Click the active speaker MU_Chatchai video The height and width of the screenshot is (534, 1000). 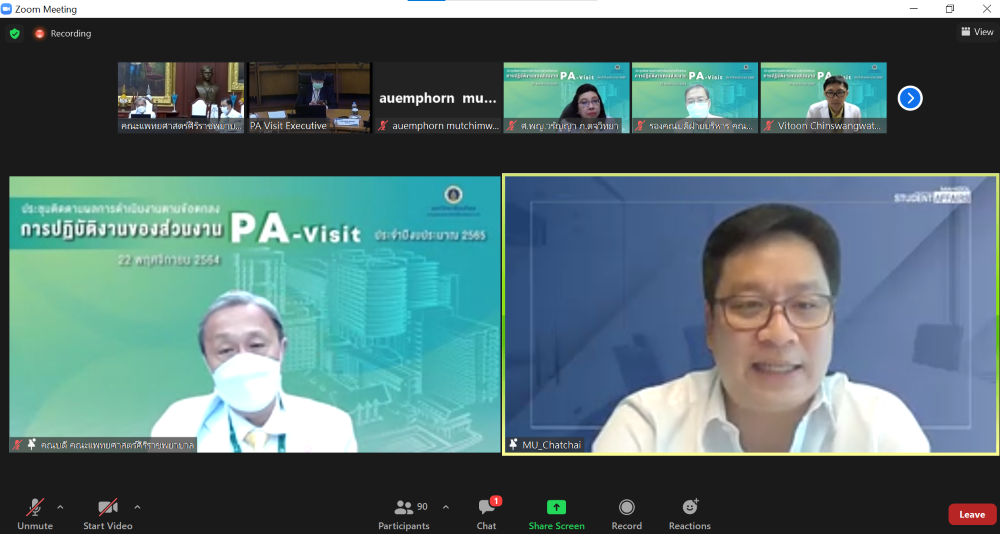(x=751, y=315)
